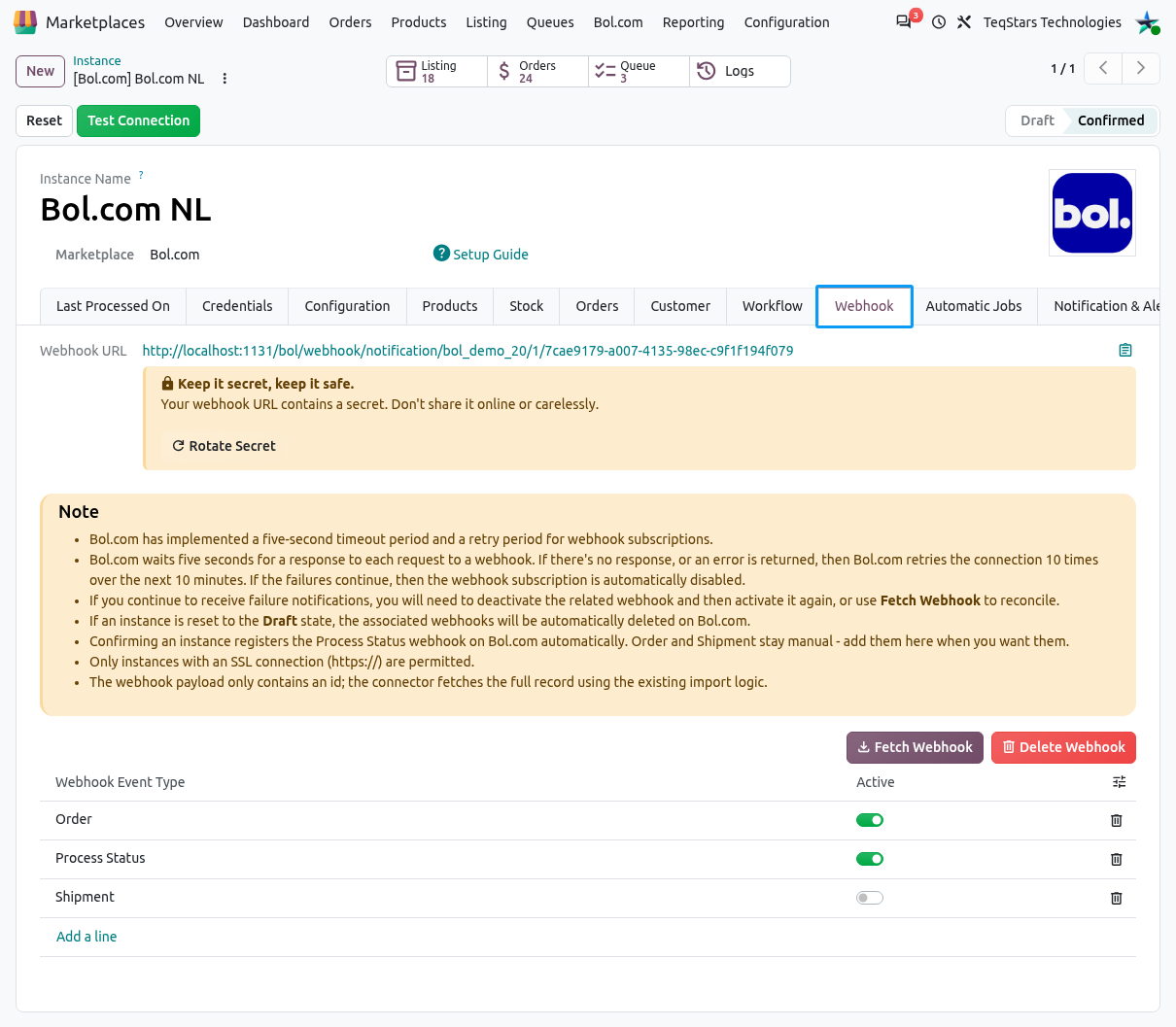Sort by the Webhook Event Type column header
Image resolution: width=1176 pixels, height=1027 pixels.
(120, 782)
